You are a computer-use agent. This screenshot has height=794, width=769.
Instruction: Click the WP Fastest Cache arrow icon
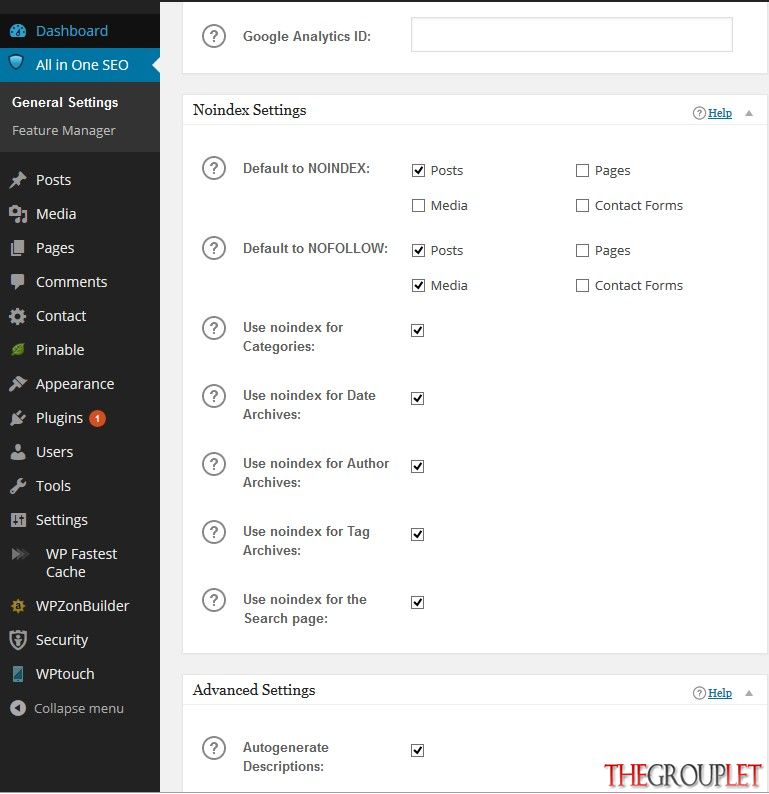click(20, 554)
